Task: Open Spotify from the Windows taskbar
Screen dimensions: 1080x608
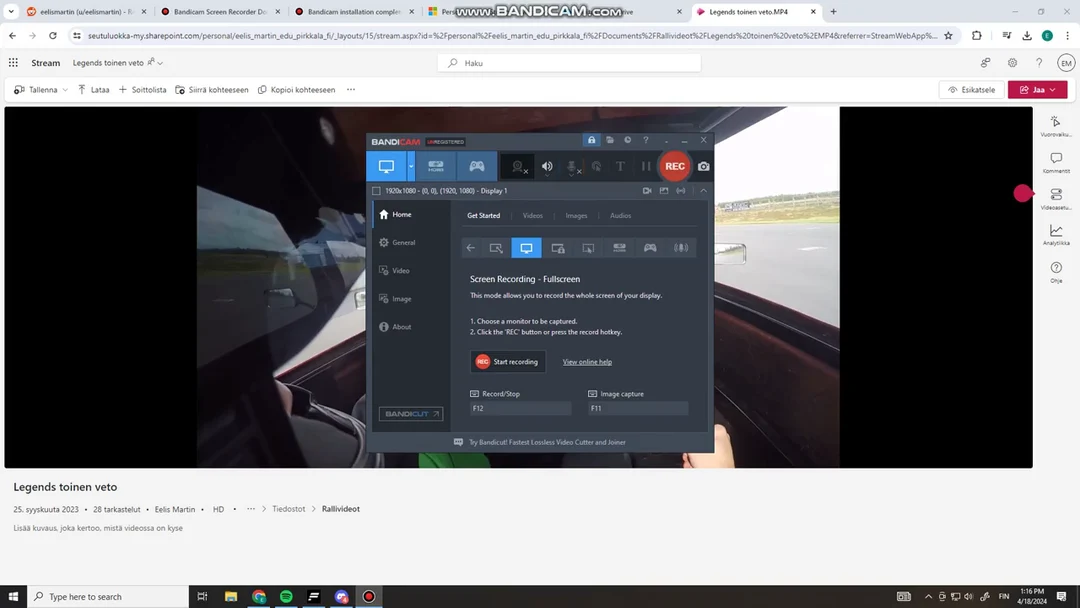Action: coord(286,597)
